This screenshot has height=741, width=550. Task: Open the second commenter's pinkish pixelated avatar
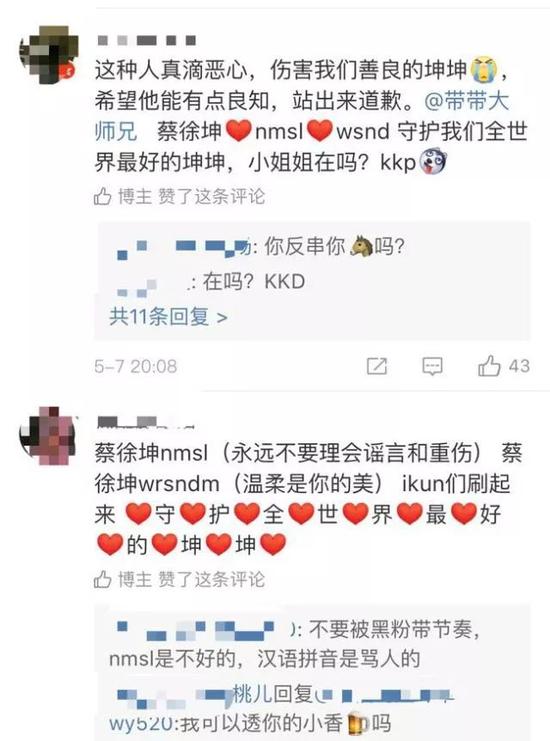click(47, 436)
